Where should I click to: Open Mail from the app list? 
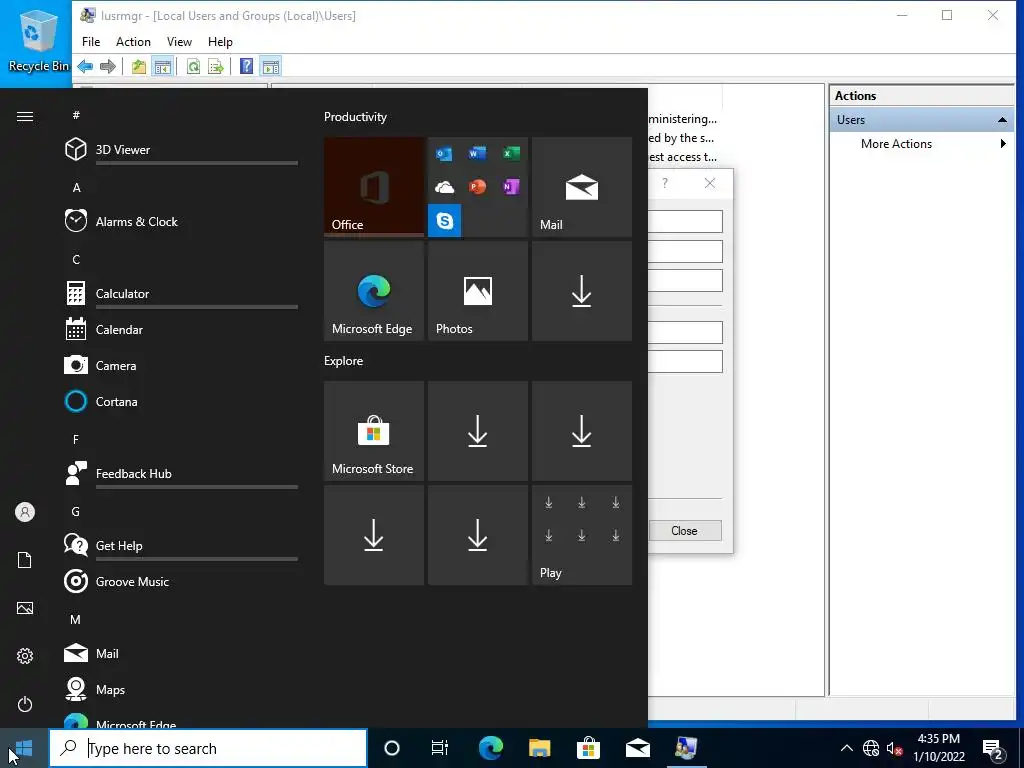pyautogui.click(x=180, y=653)
